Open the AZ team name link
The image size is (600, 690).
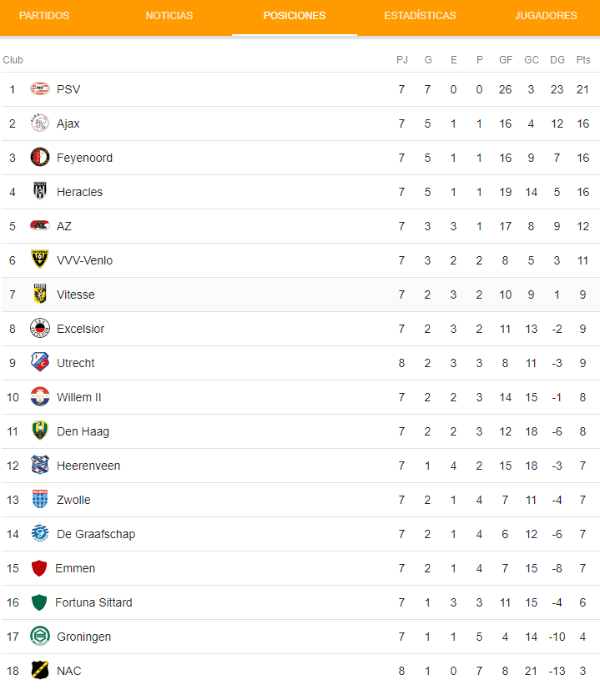64,226
